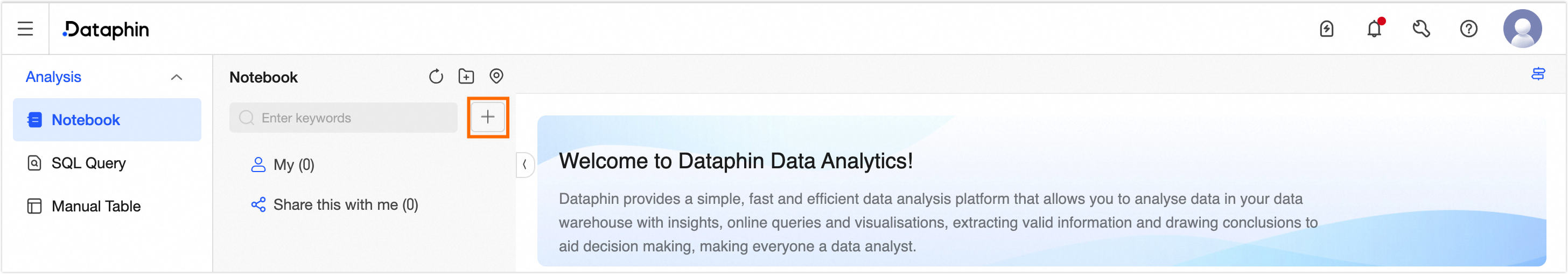Open the notifications bell
The image size is (1568, 274).
click(x=1374, y=29)
